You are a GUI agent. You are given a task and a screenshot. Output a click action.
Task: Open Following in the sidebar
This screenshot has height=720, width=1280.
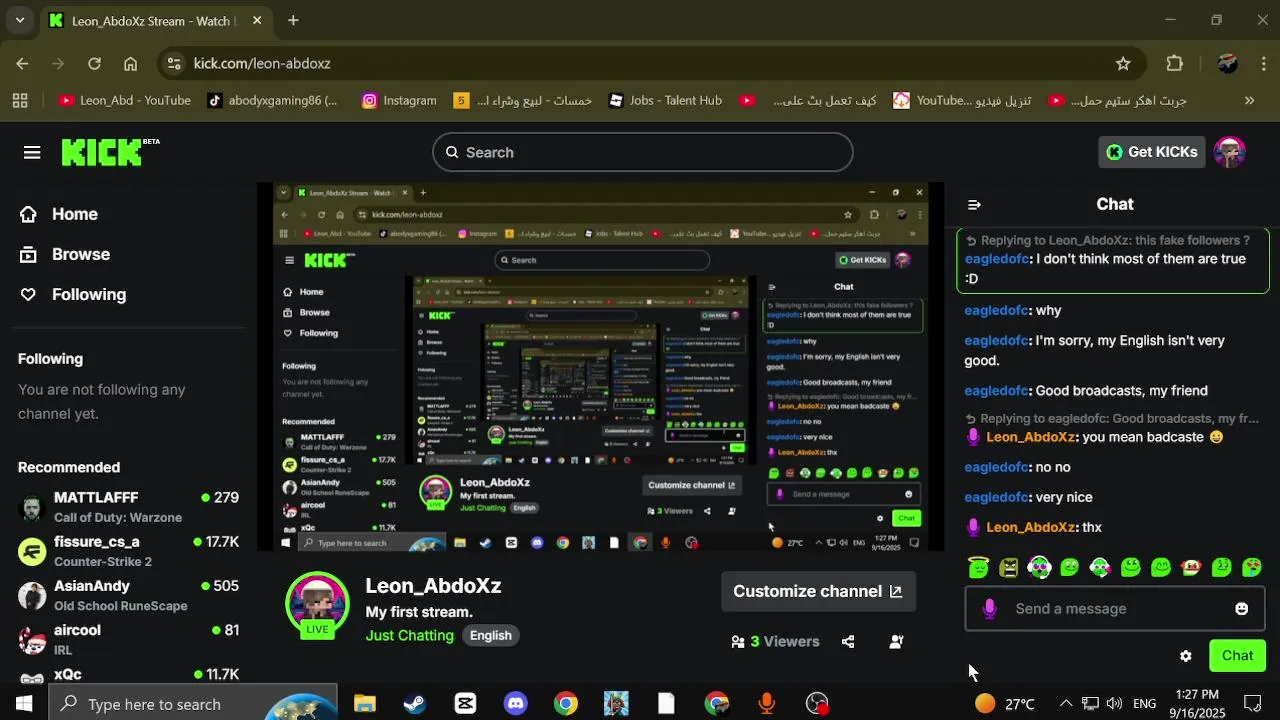73,294
